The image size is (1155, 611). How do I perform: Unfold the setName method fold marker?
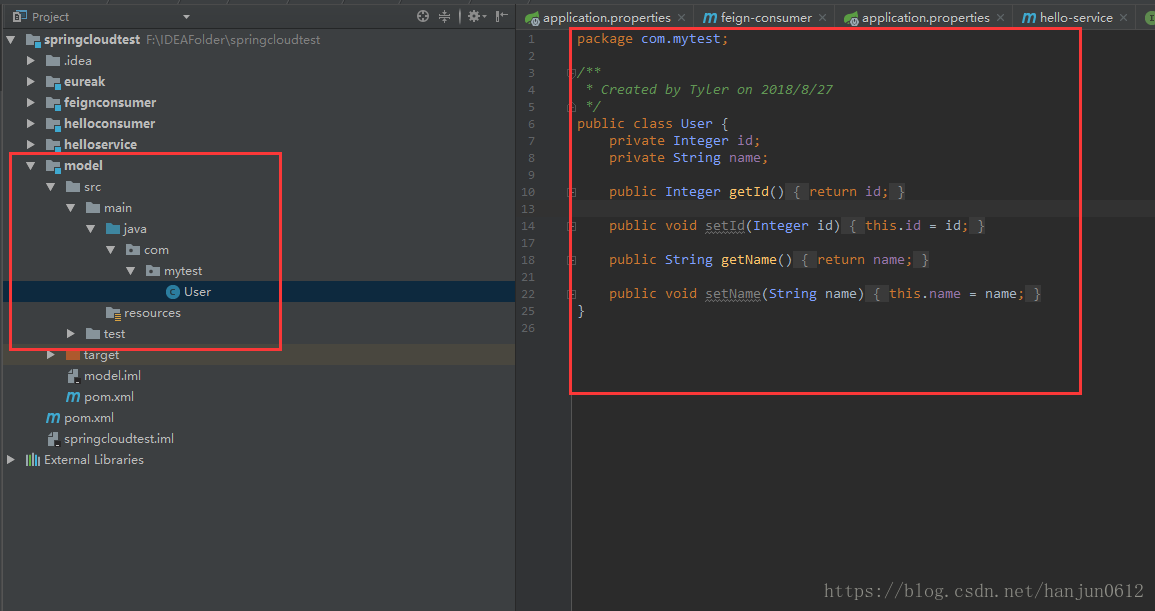pyautogui.click(x=571, y=294)
